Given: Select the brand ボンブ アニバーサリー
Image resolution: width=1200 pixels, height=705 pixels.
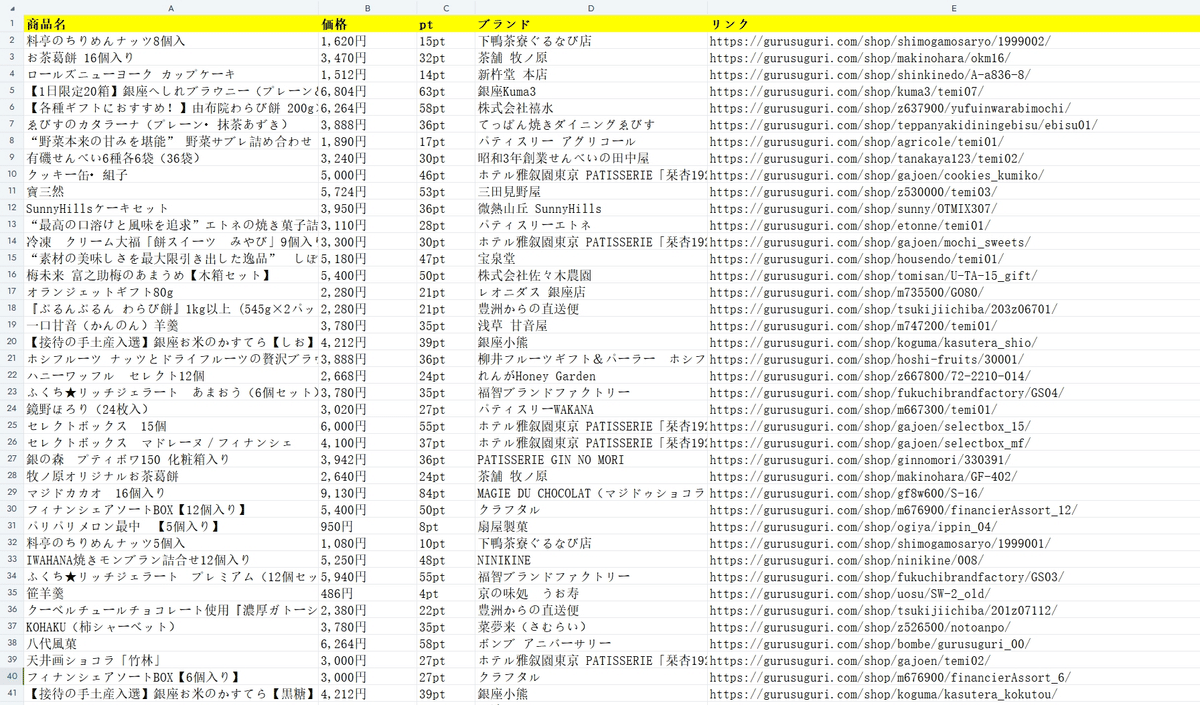Looking at the screenshot, I should point(591,643).
